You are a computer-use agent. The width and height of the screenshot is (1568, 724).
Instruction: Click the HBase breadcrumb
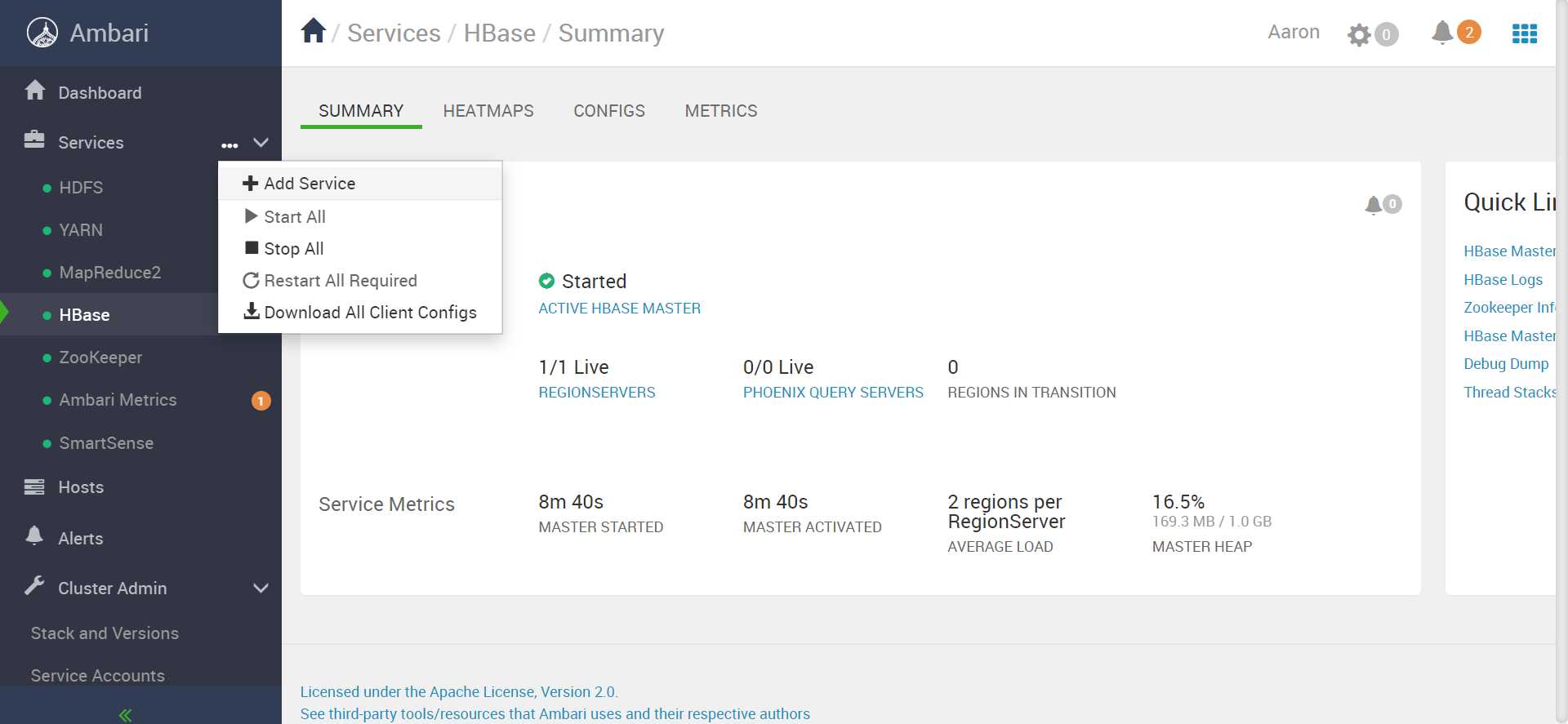pyautogui.click(x=500, y=33)
